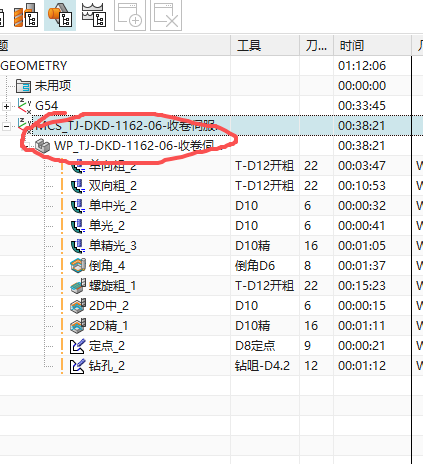Click the 刀... column header
423x464 pixels.
pos(316,45)
